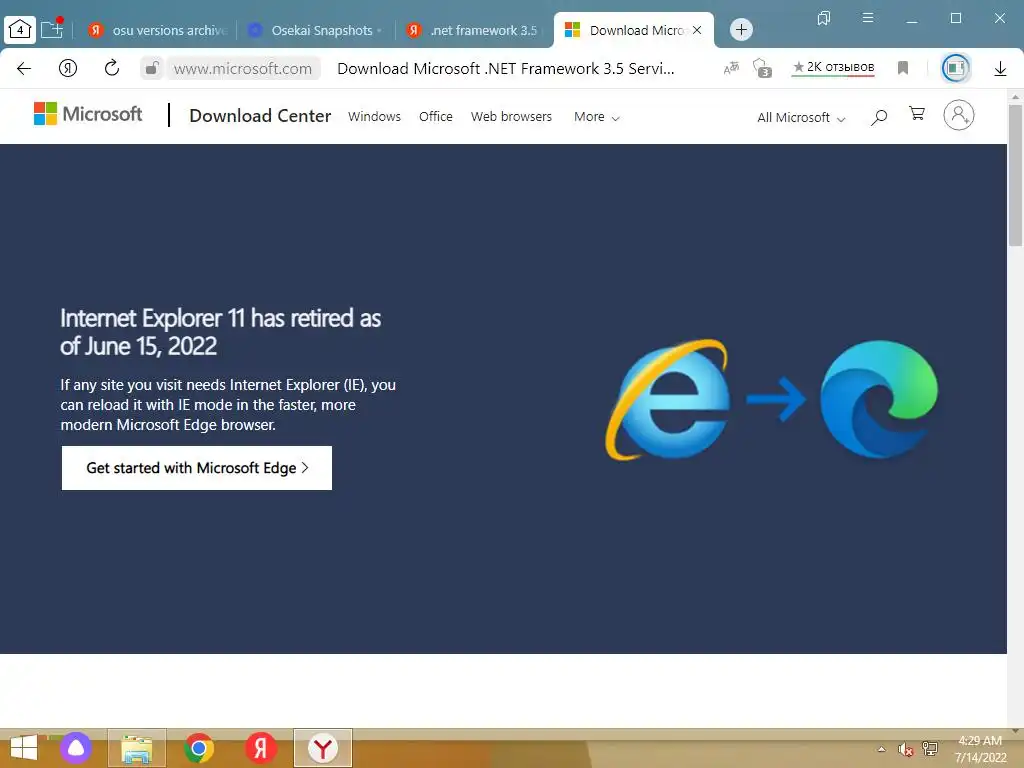Click the new tab group icon with red dot

click(x=52, y=29)
